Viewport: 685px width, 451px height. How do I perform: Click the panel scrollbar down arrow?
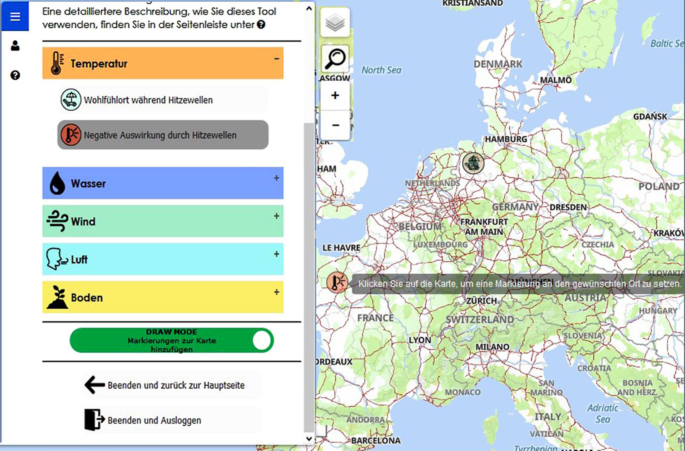[309, 438]
